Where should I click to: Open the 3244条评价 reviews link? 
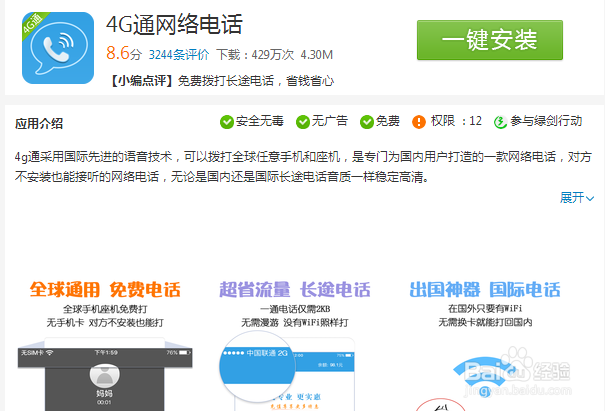click(x=179, y=54)
